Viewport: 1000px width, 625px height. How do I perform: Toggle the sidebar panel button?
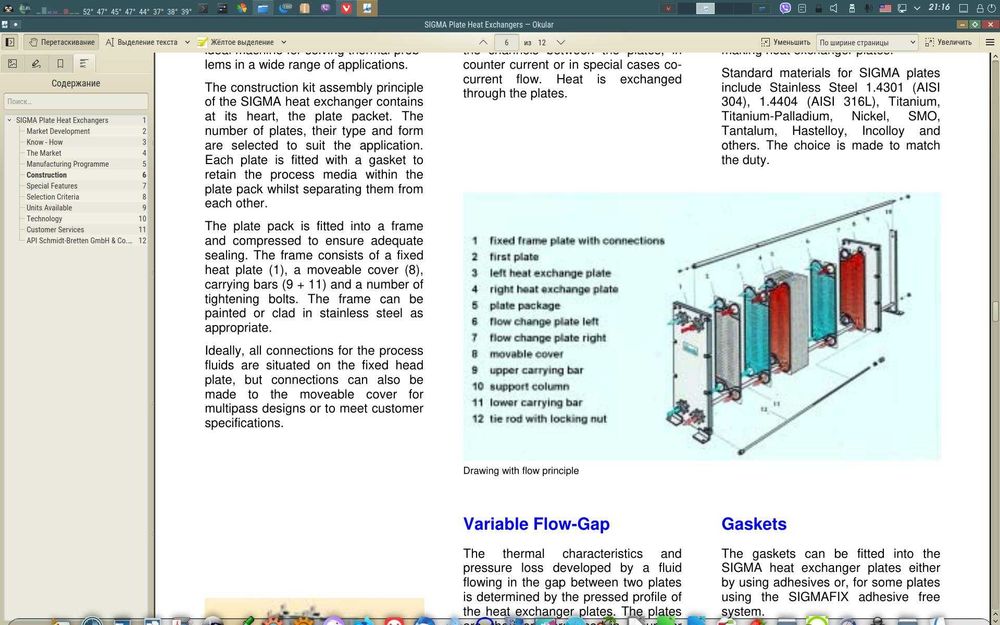click(x=10, y=42)
